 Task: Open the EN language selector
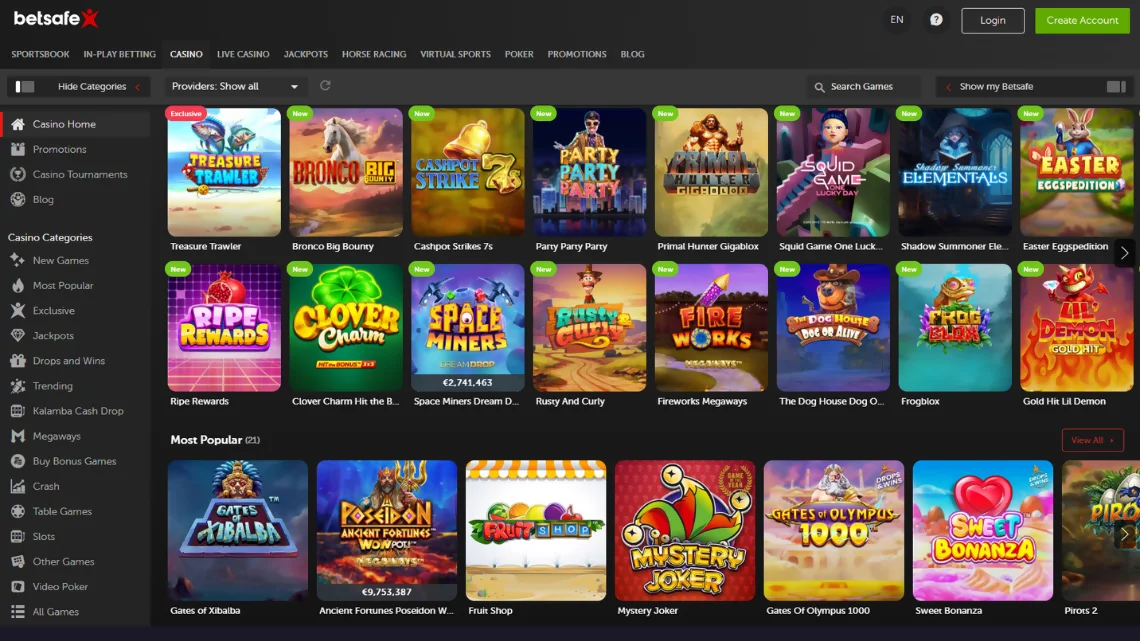(x=897, y=20)
